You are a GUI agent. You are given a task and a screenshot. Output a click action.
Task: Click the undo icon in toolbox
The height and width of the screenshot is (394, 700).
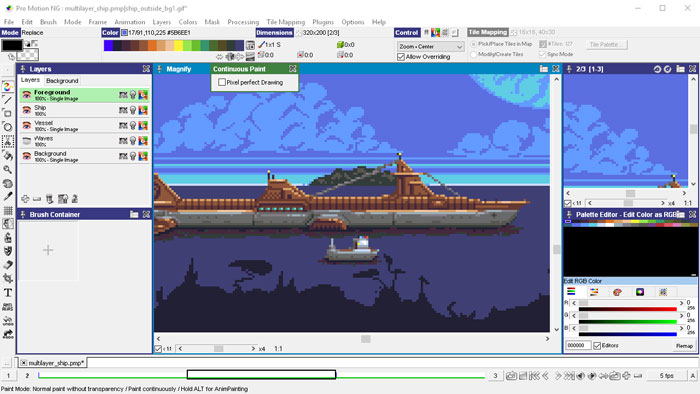tap(8, 320)
